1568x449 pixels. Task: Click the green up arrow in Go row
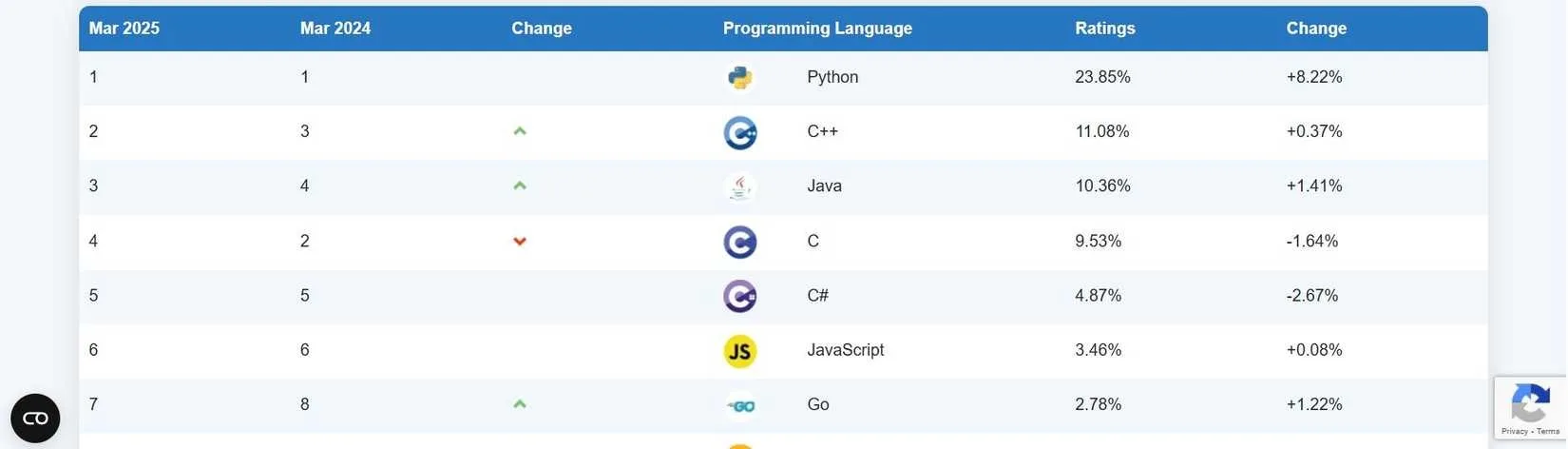520,404
